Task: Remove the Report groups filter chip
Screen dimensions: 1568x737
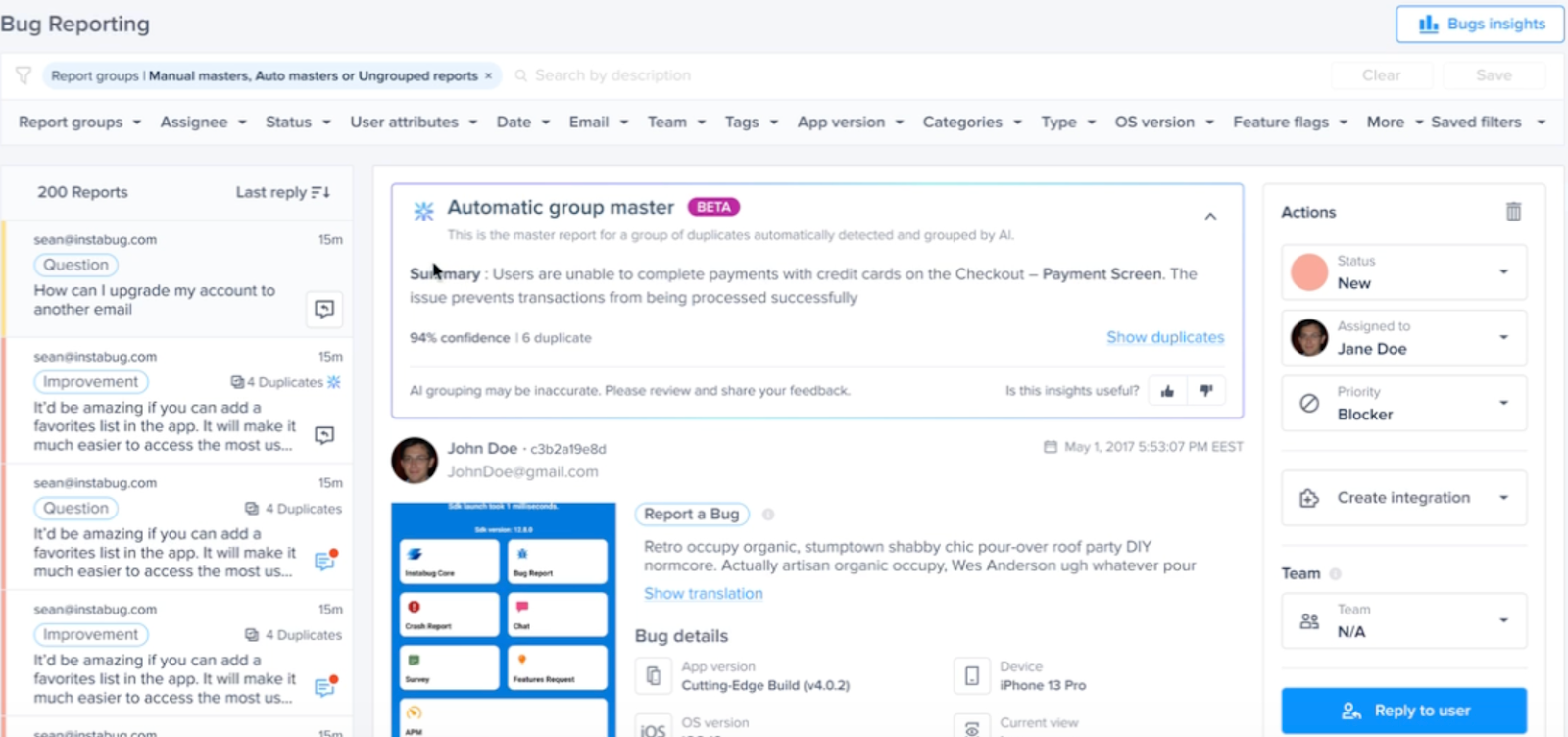Action: [x=488, y=75]
